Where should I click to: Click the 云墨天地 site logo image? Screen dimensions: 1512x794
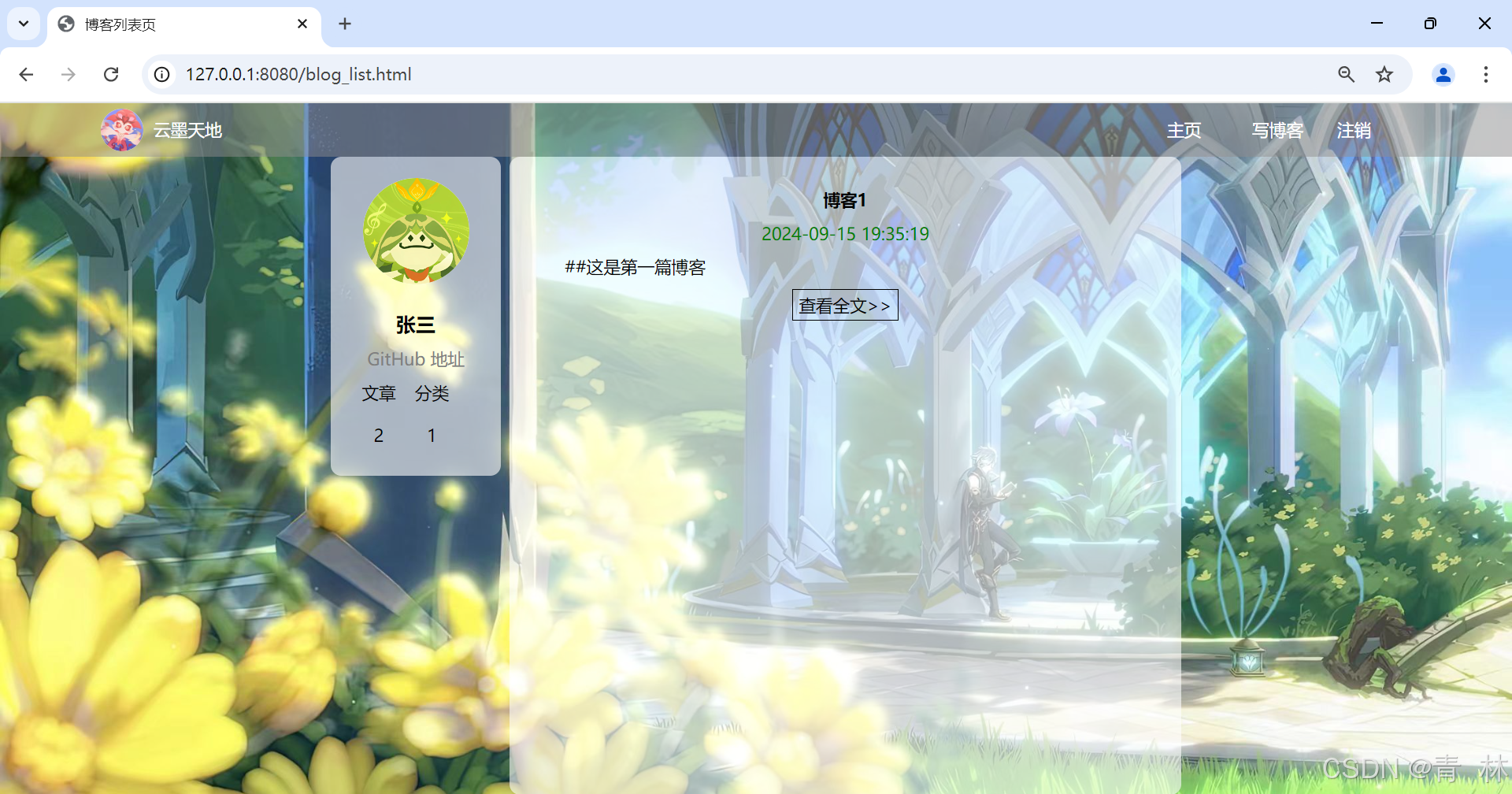click(x=121, y=130)
